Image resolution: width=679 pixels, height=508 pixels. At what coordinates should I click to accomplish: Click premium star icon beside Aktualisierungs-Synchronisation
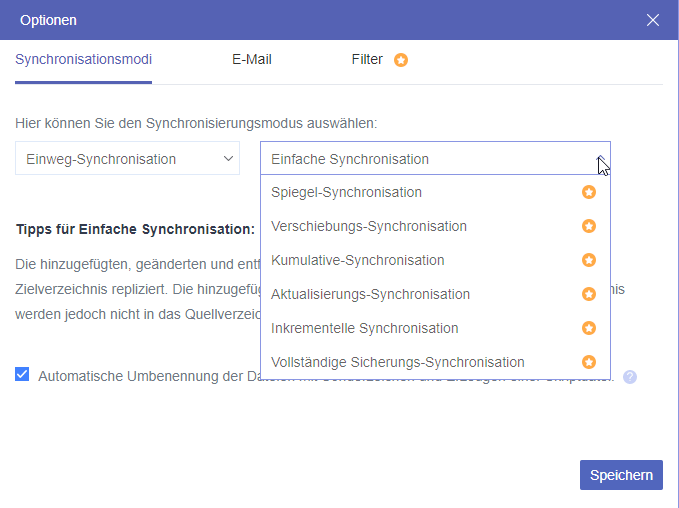(x=589, y=294)
